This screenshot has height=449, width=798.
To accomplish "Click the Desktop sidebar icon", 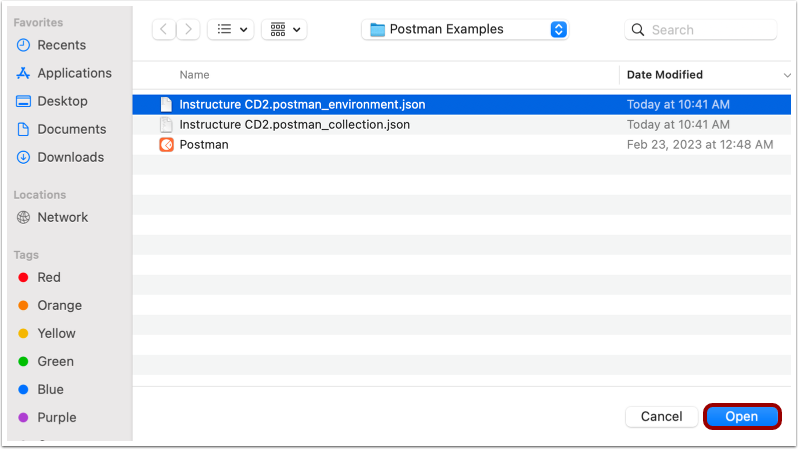I will point(23,101).
